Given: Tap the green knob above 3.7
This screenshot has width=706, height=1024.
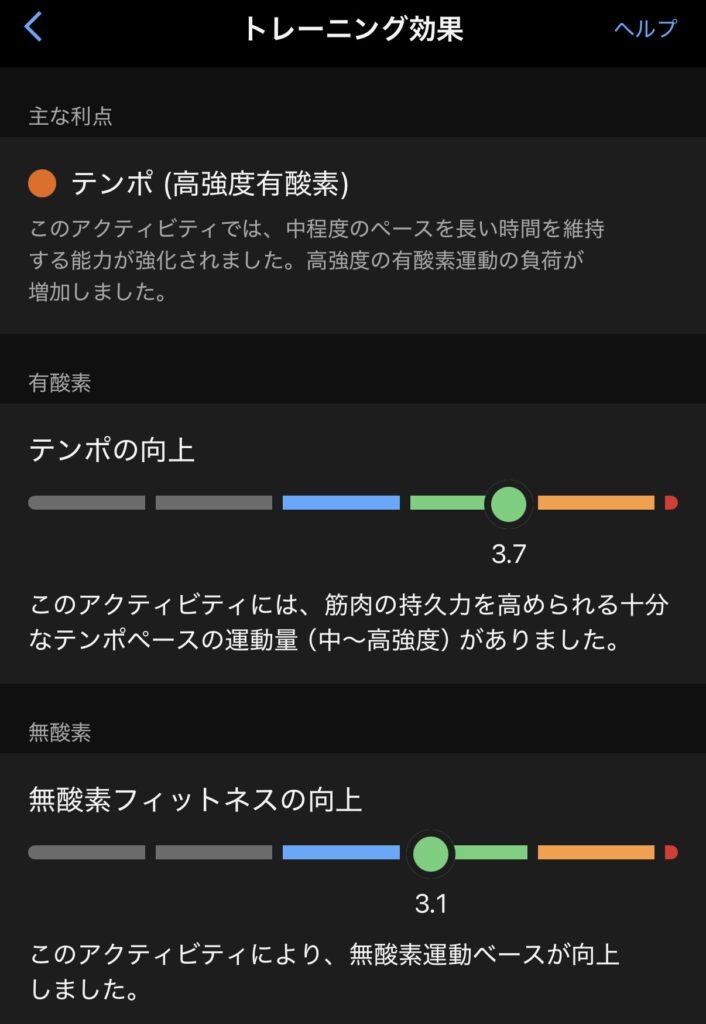Looking at the screenshot, I should point(508,503).
